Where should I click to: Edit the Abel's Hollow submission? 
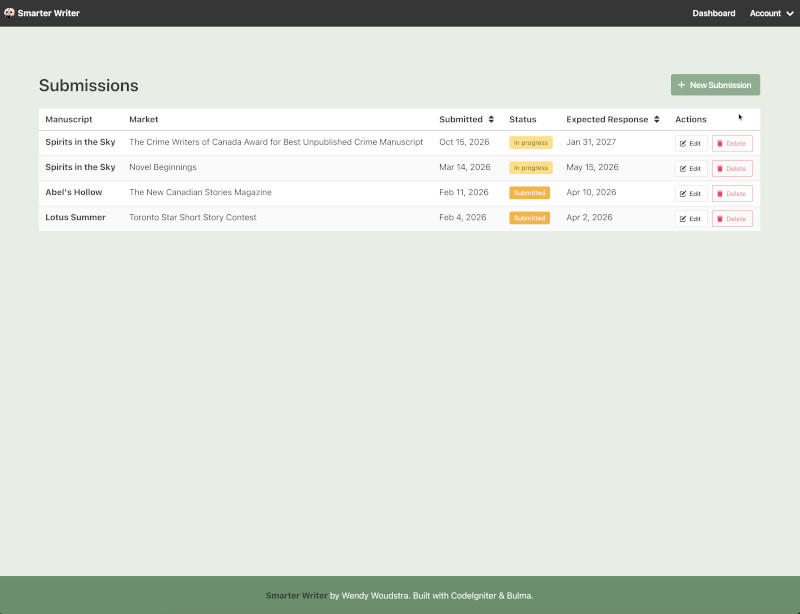pos(691,194)
